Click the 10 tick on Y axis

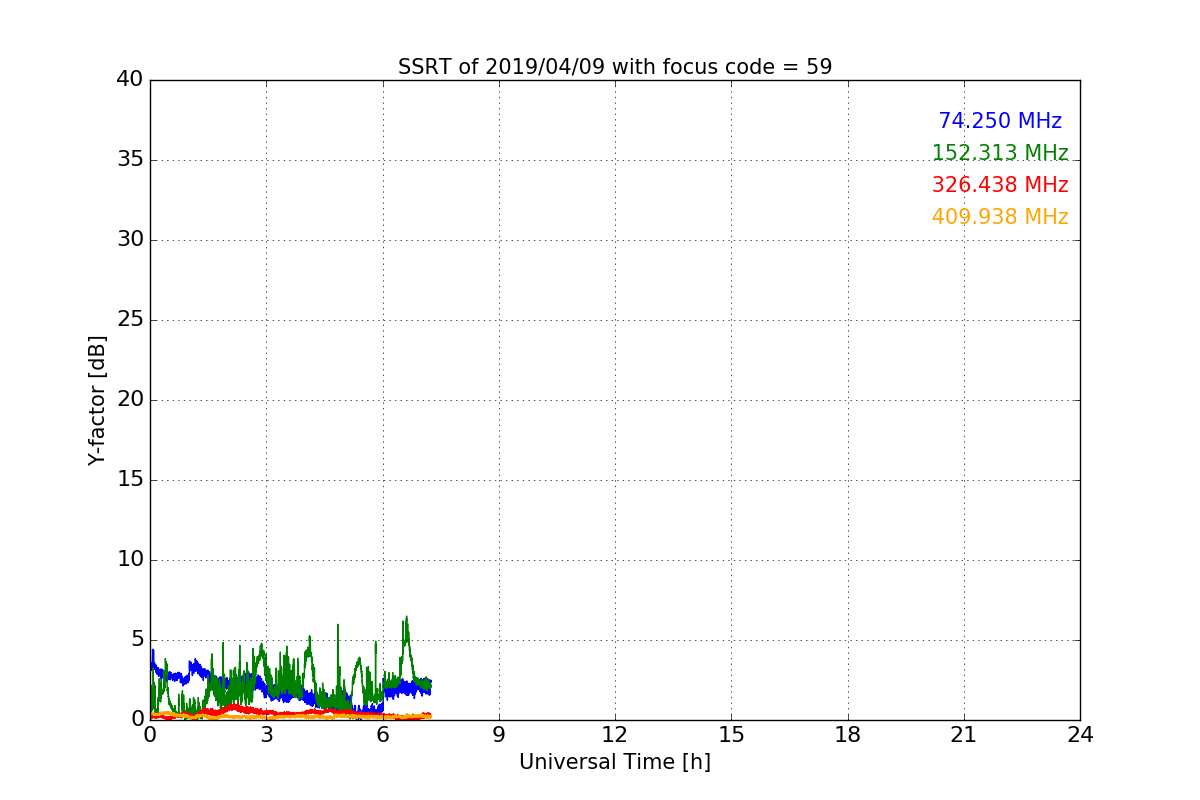pos(130,560)
